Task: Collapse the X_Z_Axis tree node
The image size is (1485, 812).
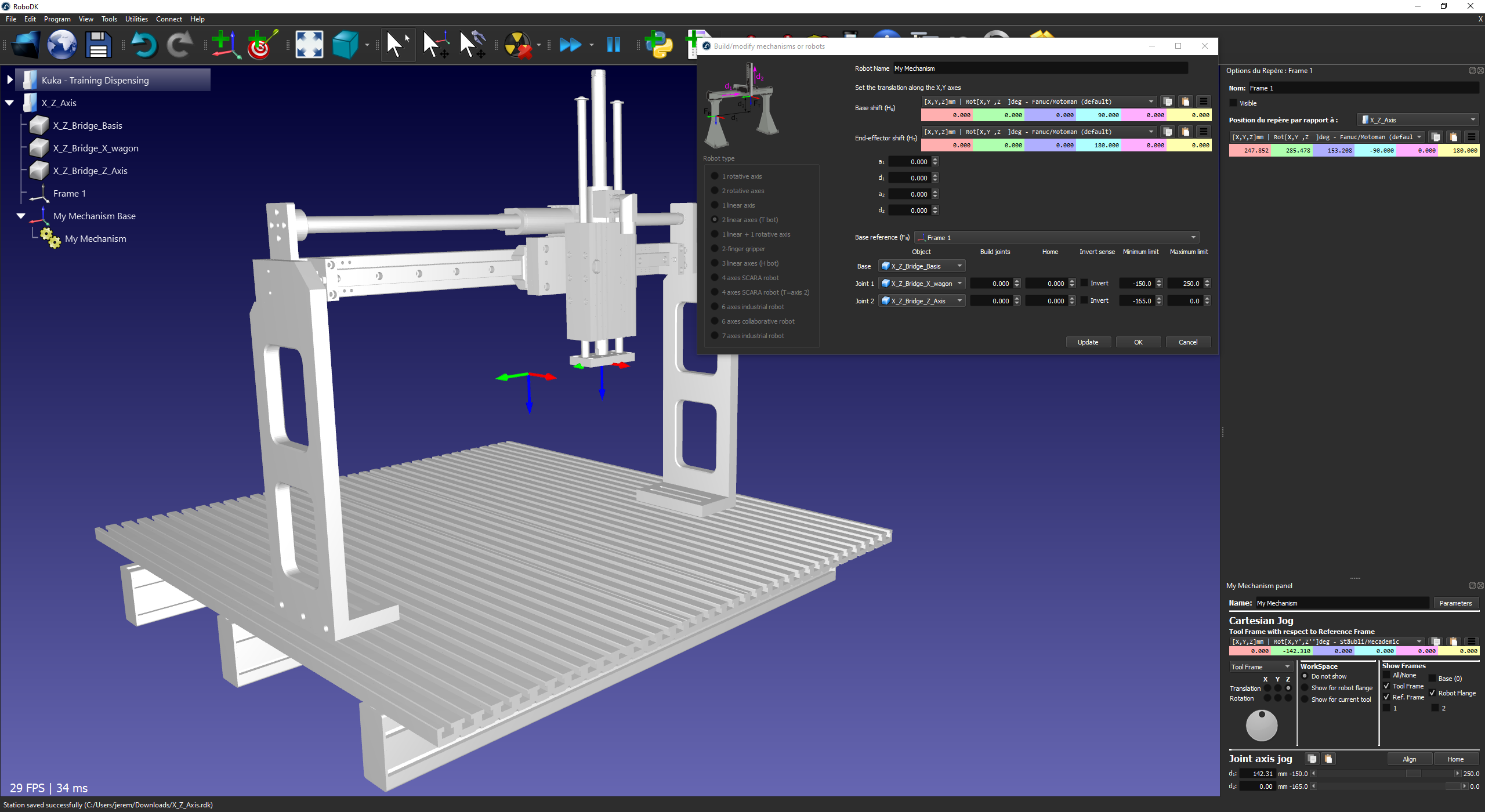Action: (10, 103)
